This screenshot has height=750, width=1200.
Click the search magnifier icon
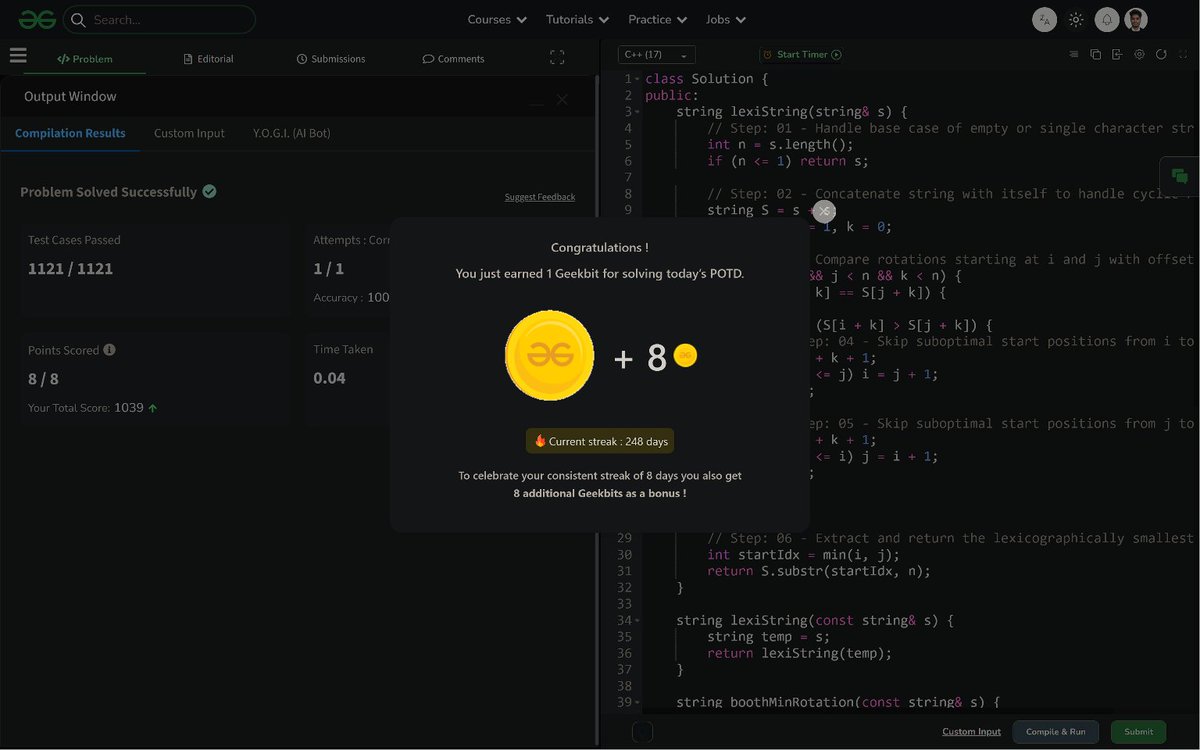[x=78, y=19]
